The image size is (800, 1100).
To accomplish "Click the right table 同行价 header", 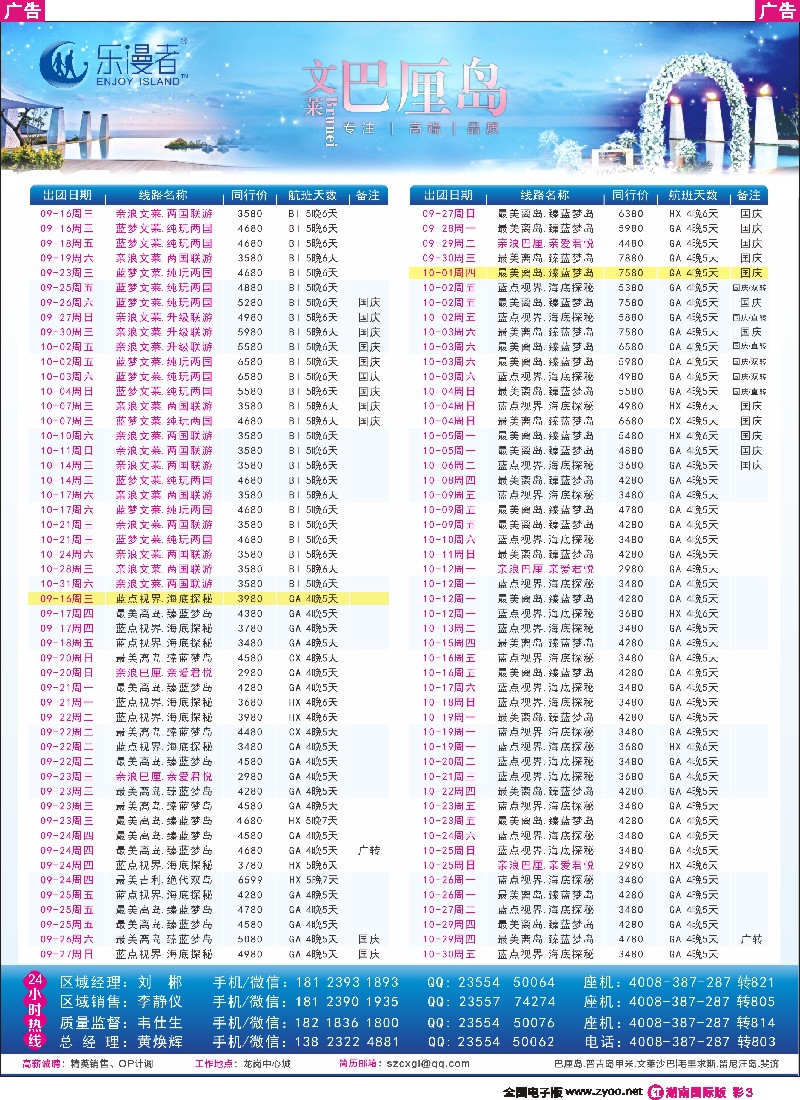I will point(631,195).
